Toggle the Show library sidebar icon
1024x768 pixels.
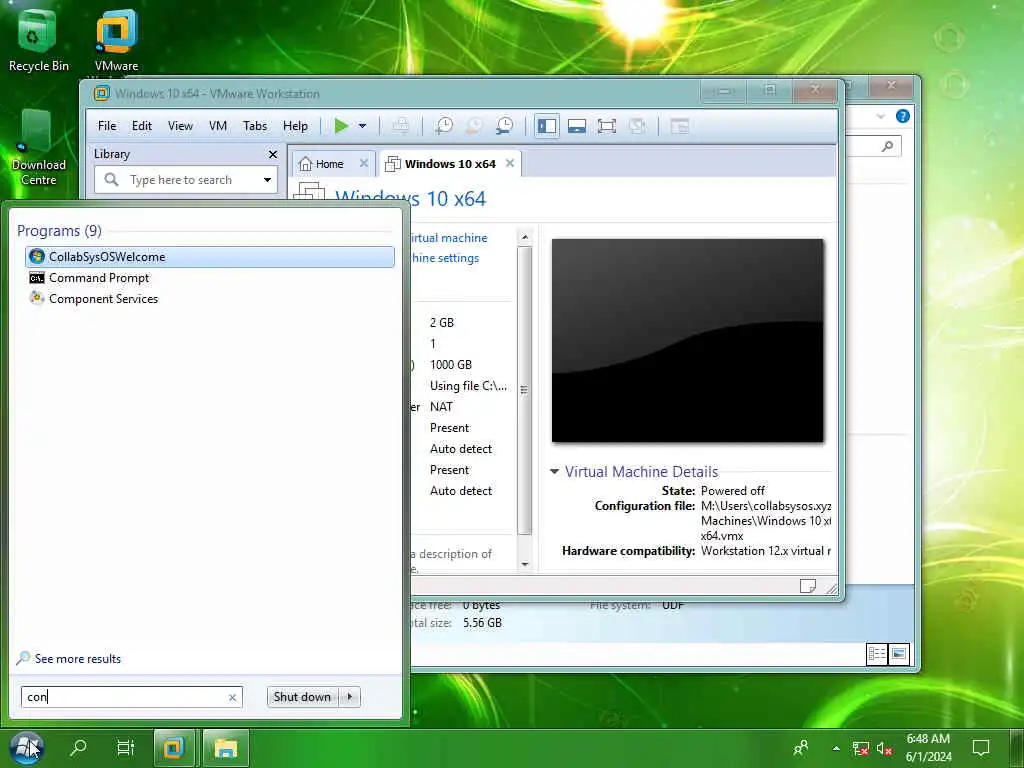[547, 126]
